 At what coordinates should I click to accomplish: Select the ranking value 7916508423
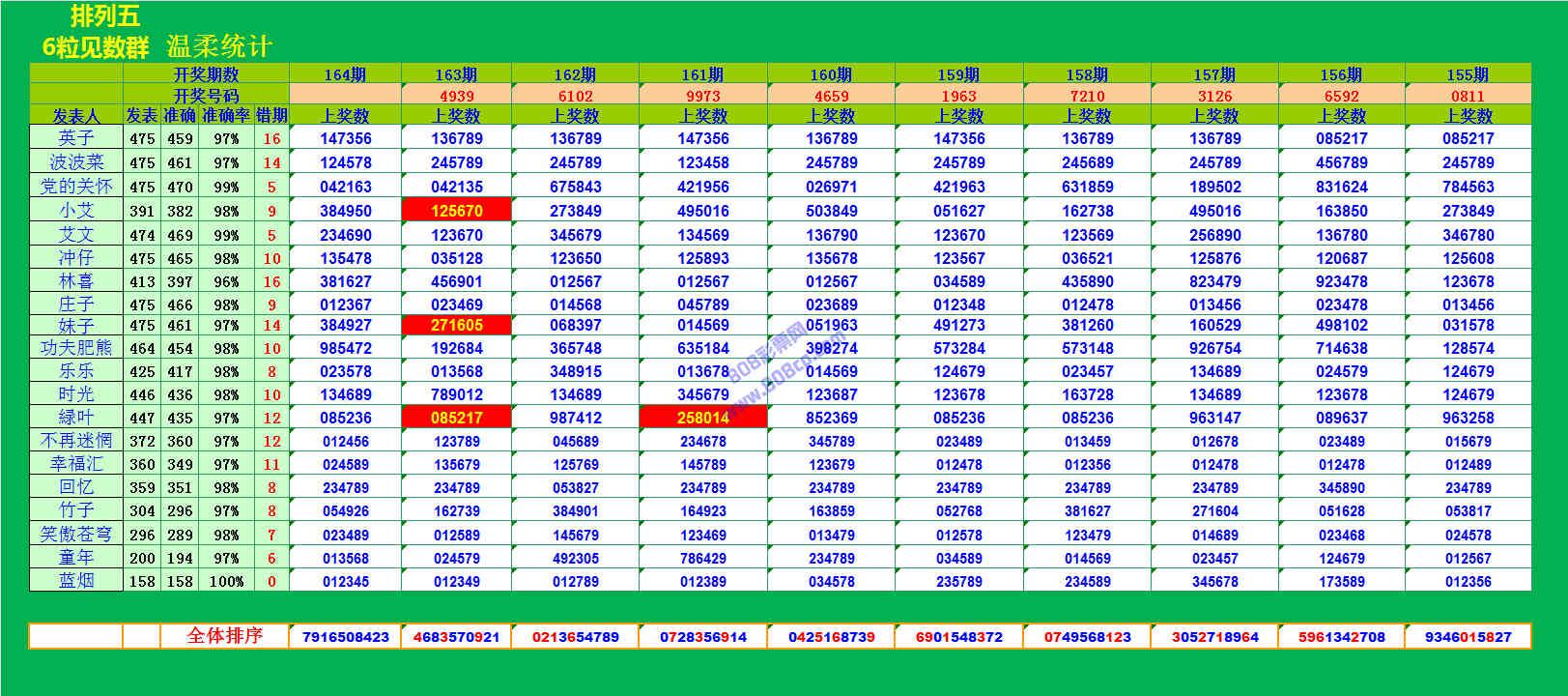pyautogui.click(x=345, y=637)
